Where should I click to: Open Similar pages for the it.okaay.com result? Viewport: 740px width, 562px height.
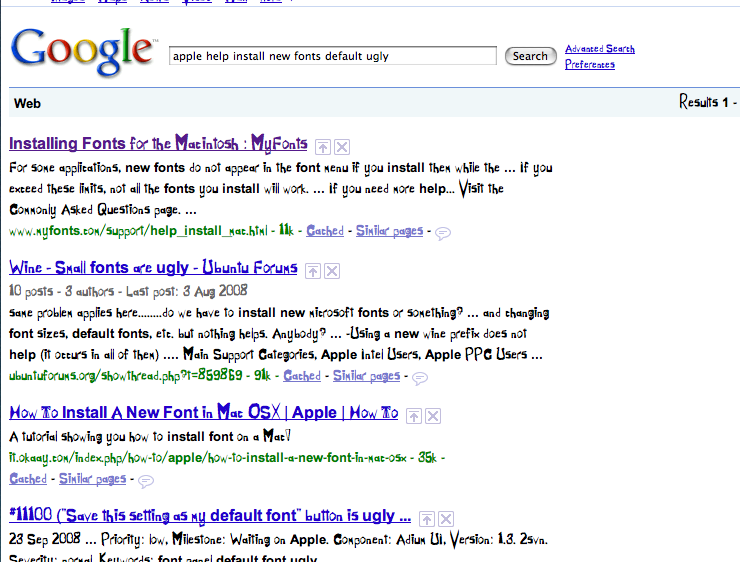92,478
